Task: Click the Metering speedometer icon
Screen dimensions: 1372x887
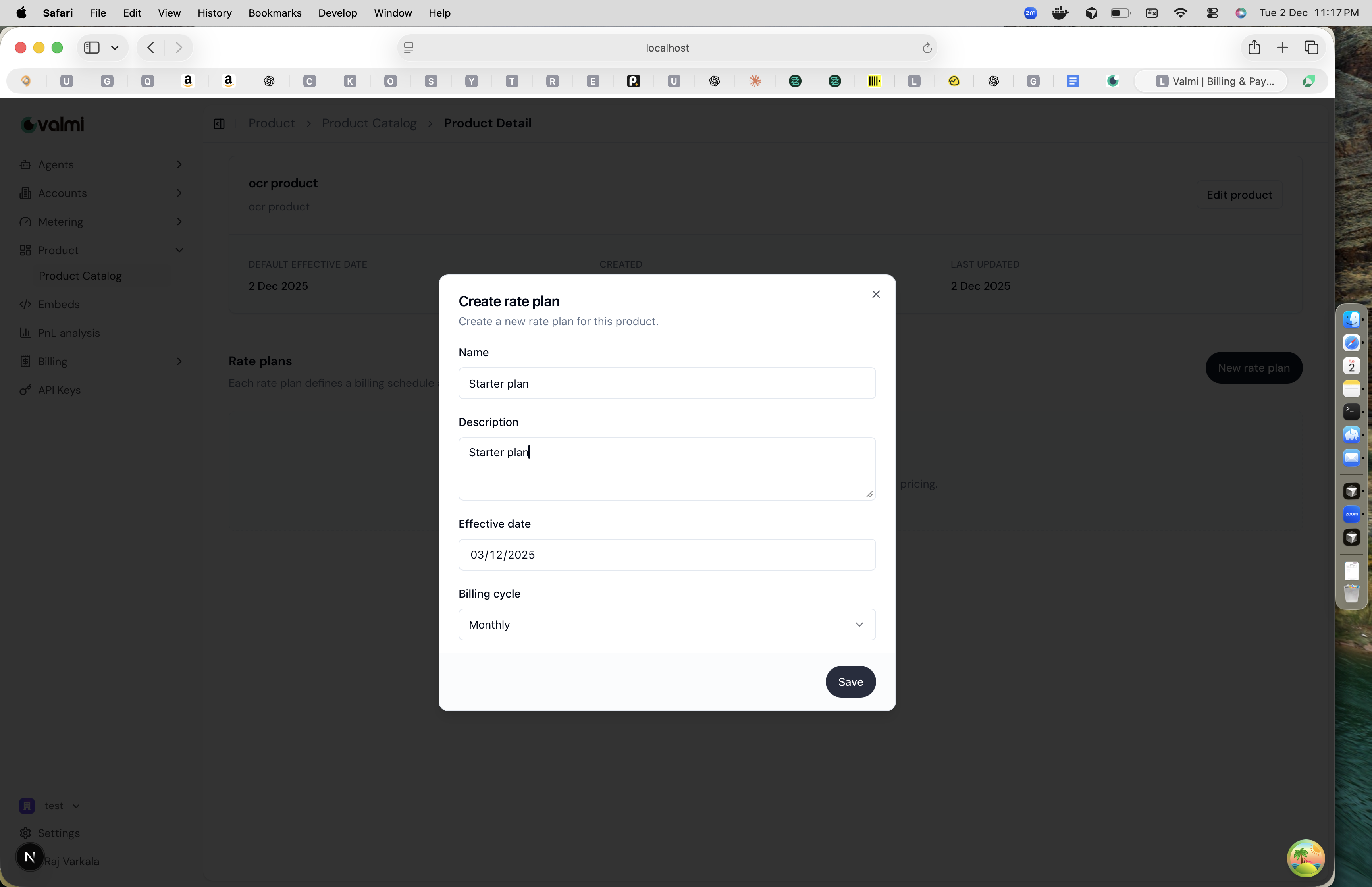Action: pos(25,221)
